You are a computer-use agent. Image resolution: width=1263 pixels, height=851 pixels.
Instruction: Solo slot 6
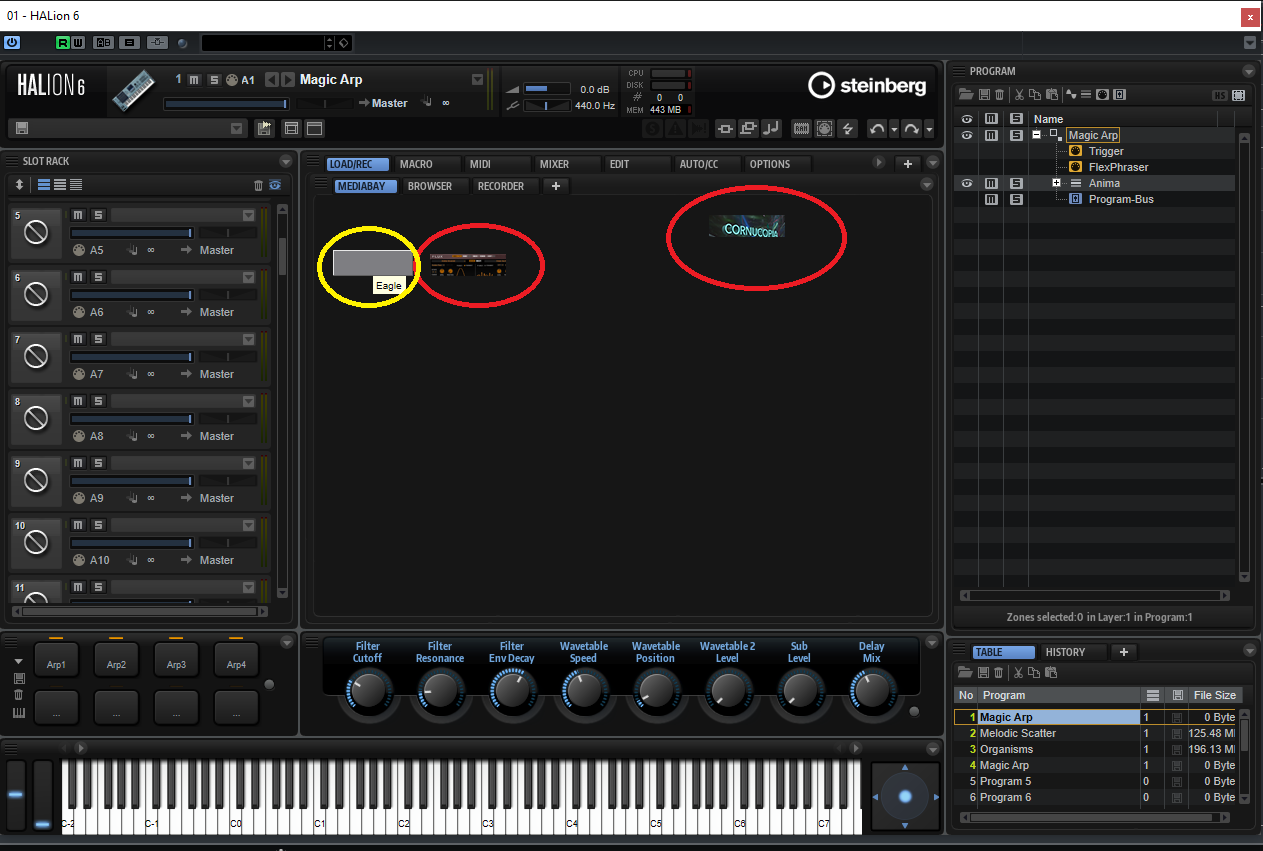pyautogui.click(x=98, y=277)
